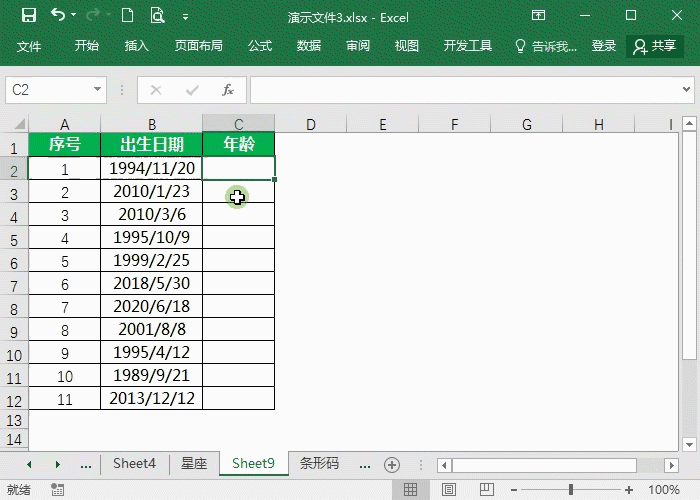The image size is (700, 500).
Task: Click the horizontal scrollbar right arrow
Action: click(x=671, y=466)
